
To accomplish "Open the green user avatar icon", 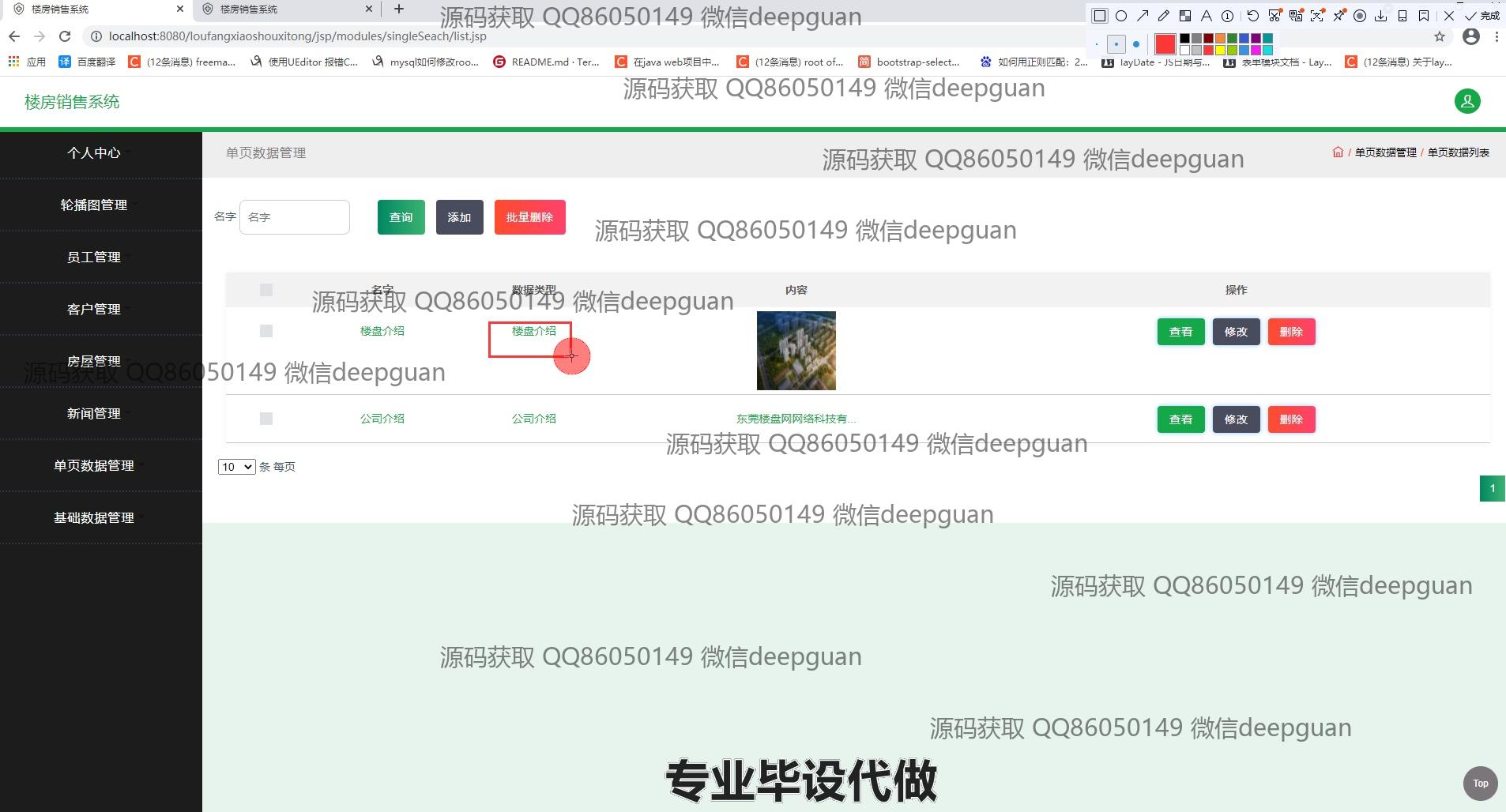I will [1467, 101].
